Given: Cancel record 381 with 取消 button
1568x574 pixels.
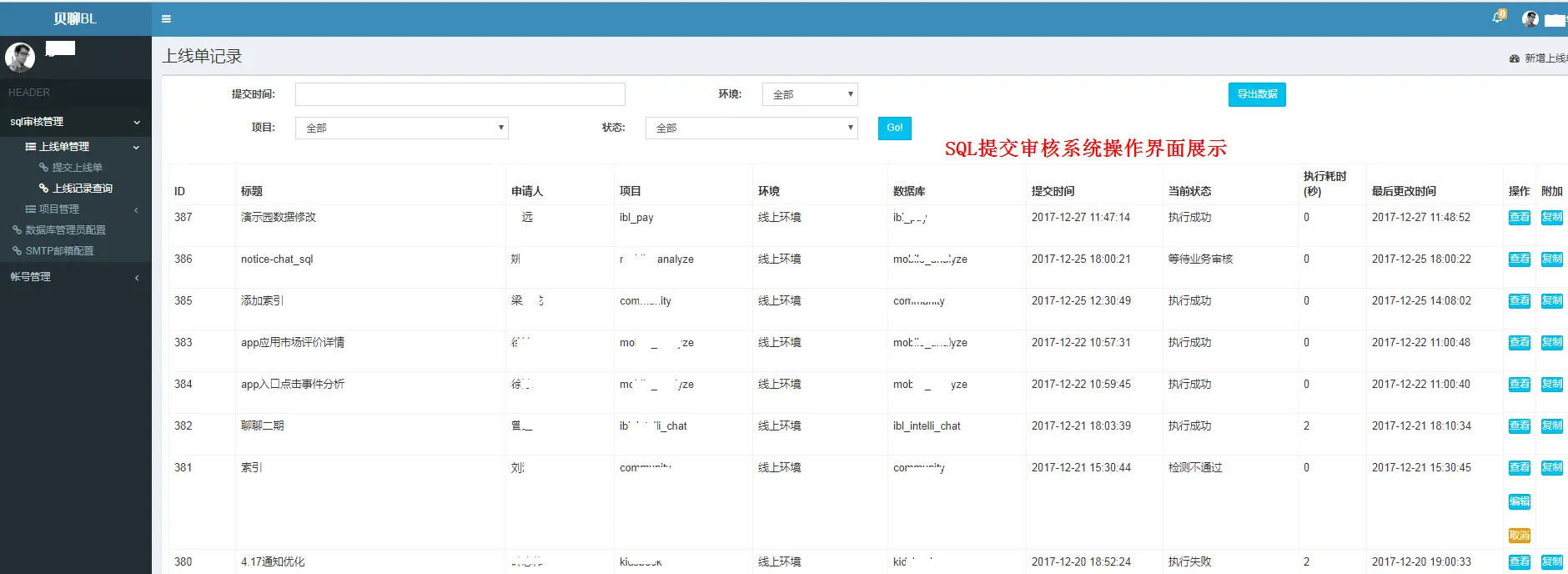Looking at the screenshot, I should [x=1520, y=536].
